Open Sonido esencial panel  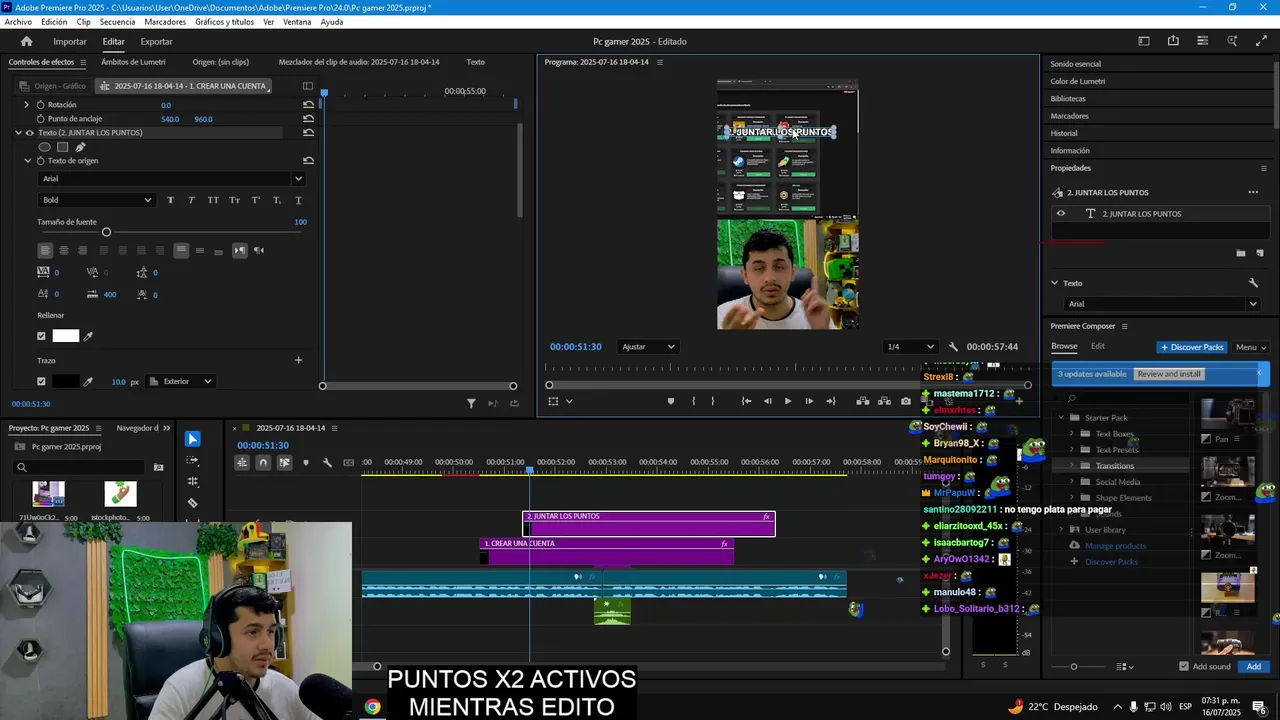click(1075, 63)
